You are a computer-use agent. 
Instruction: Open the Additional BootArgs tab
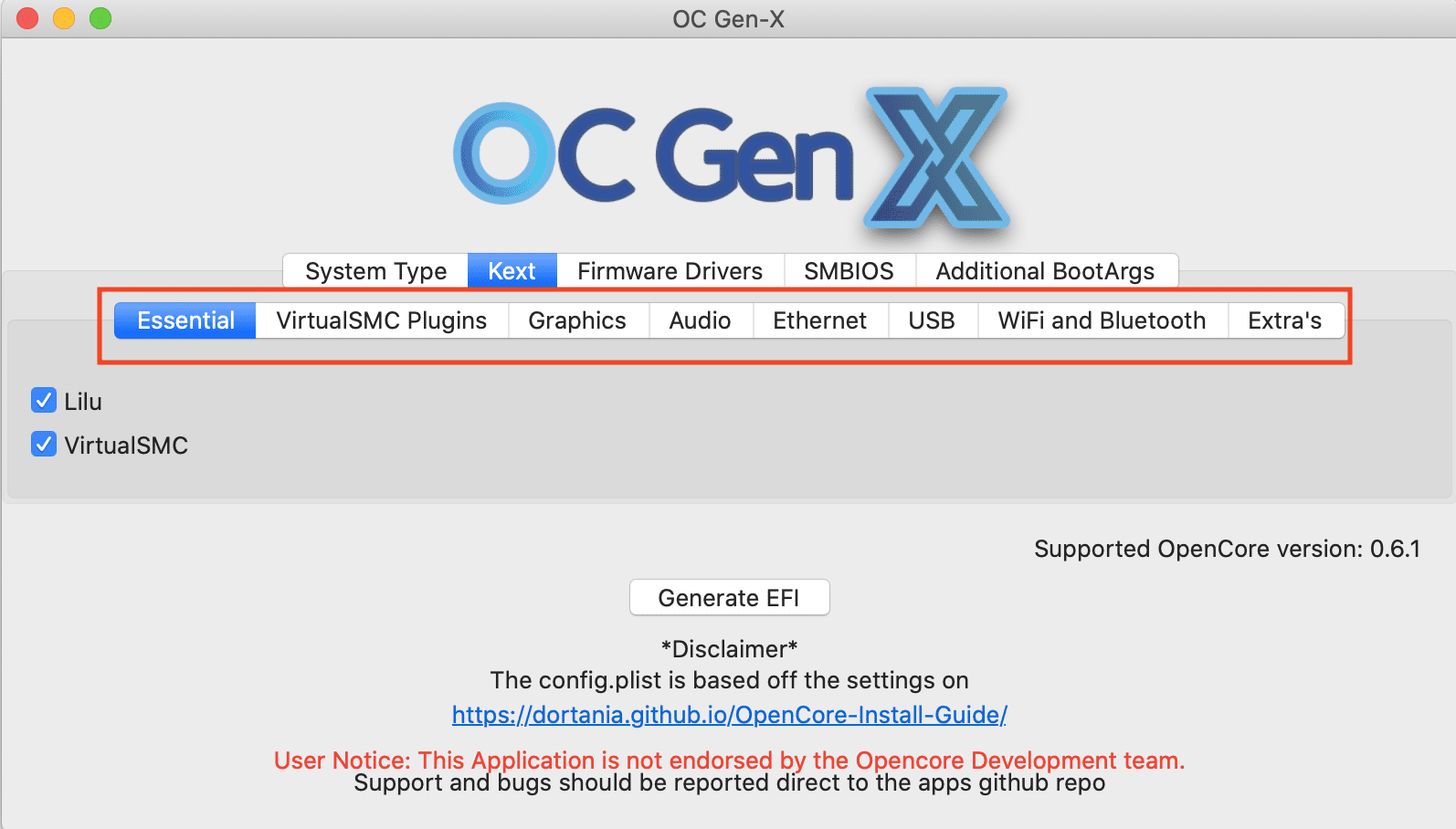tap(1046, 271)
